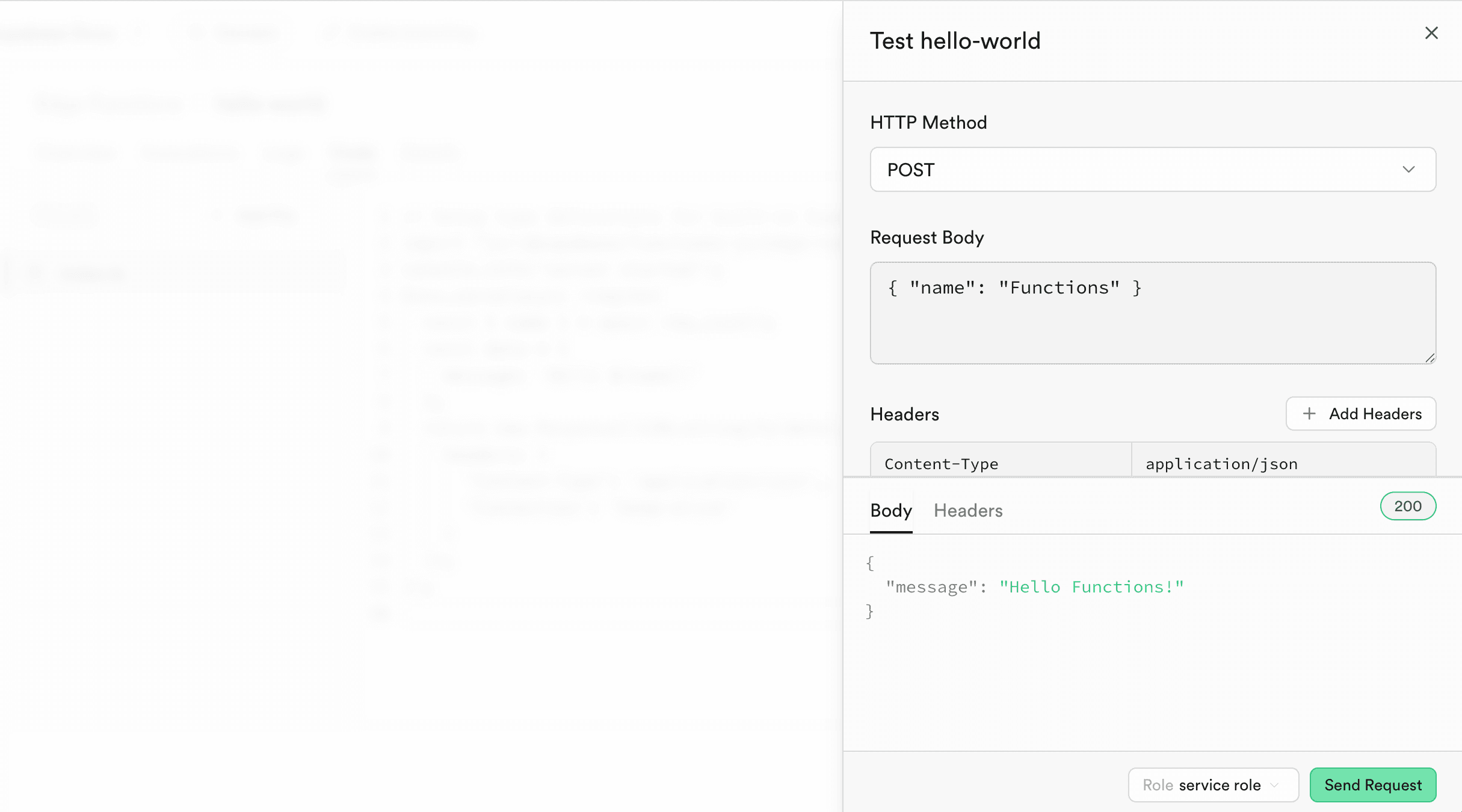This screenshot has height=812, width=1462.
Task: Switch to the Body response tab
Action: [890, 510]
